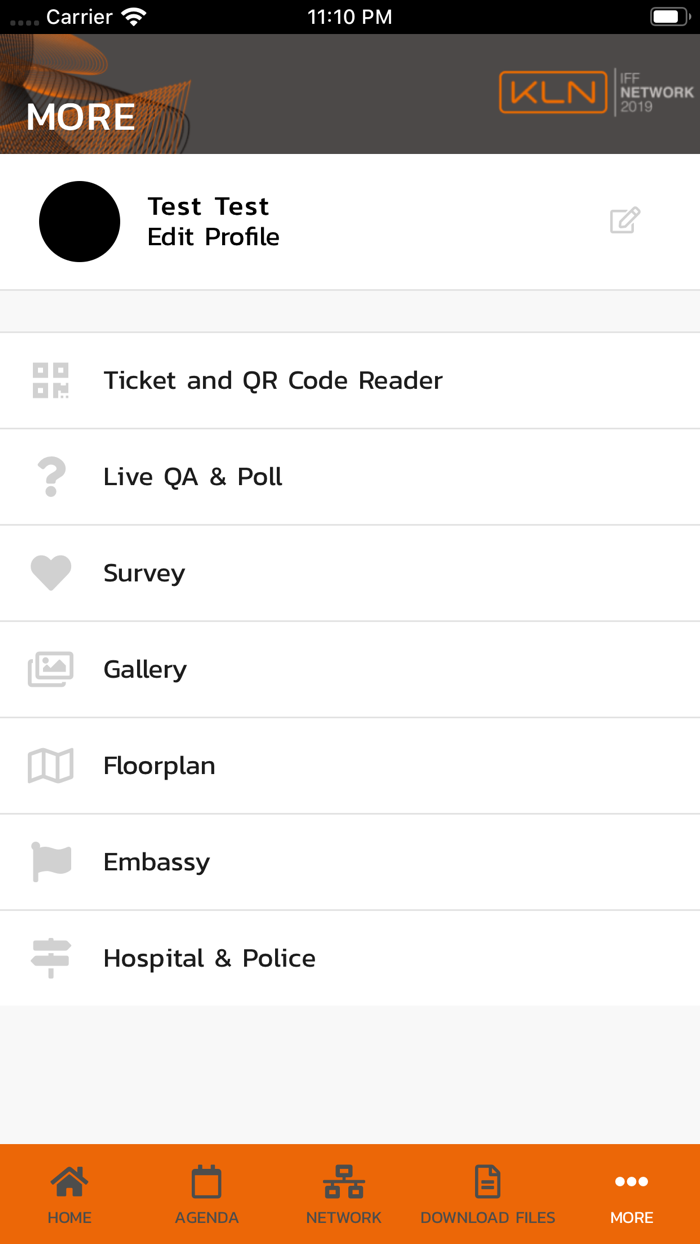
Task: Click the edit profile pencil icon
Action: tap(625, 221)
